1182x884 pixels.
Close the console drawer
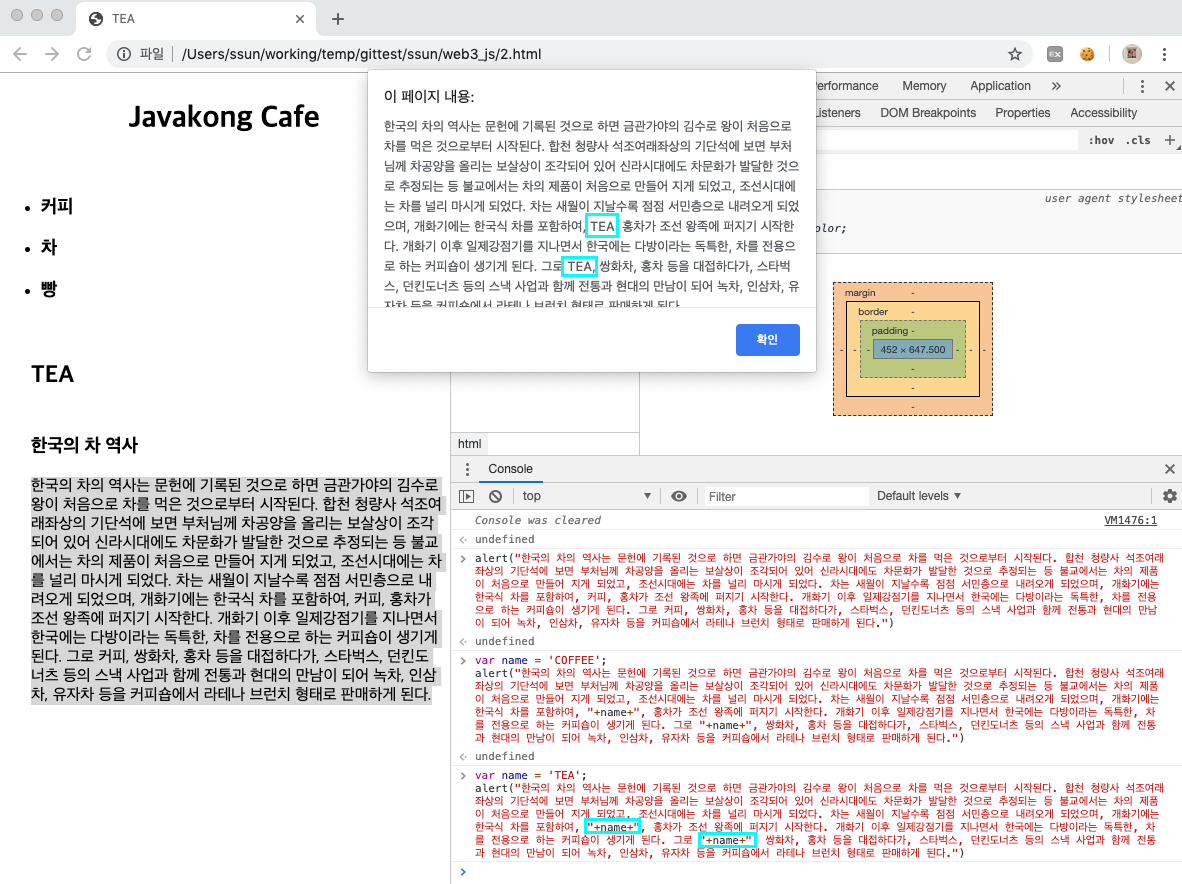tap(1169, 469)
